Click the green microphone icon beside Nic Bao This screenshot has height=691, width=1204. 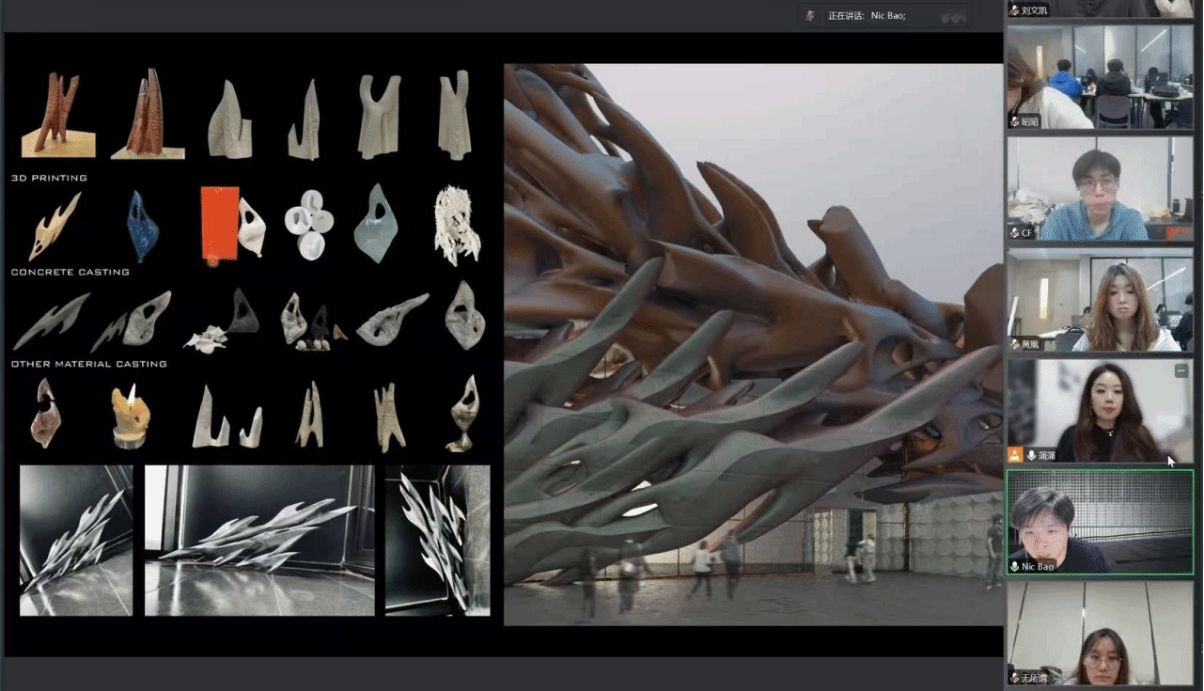pos(1014,566)
